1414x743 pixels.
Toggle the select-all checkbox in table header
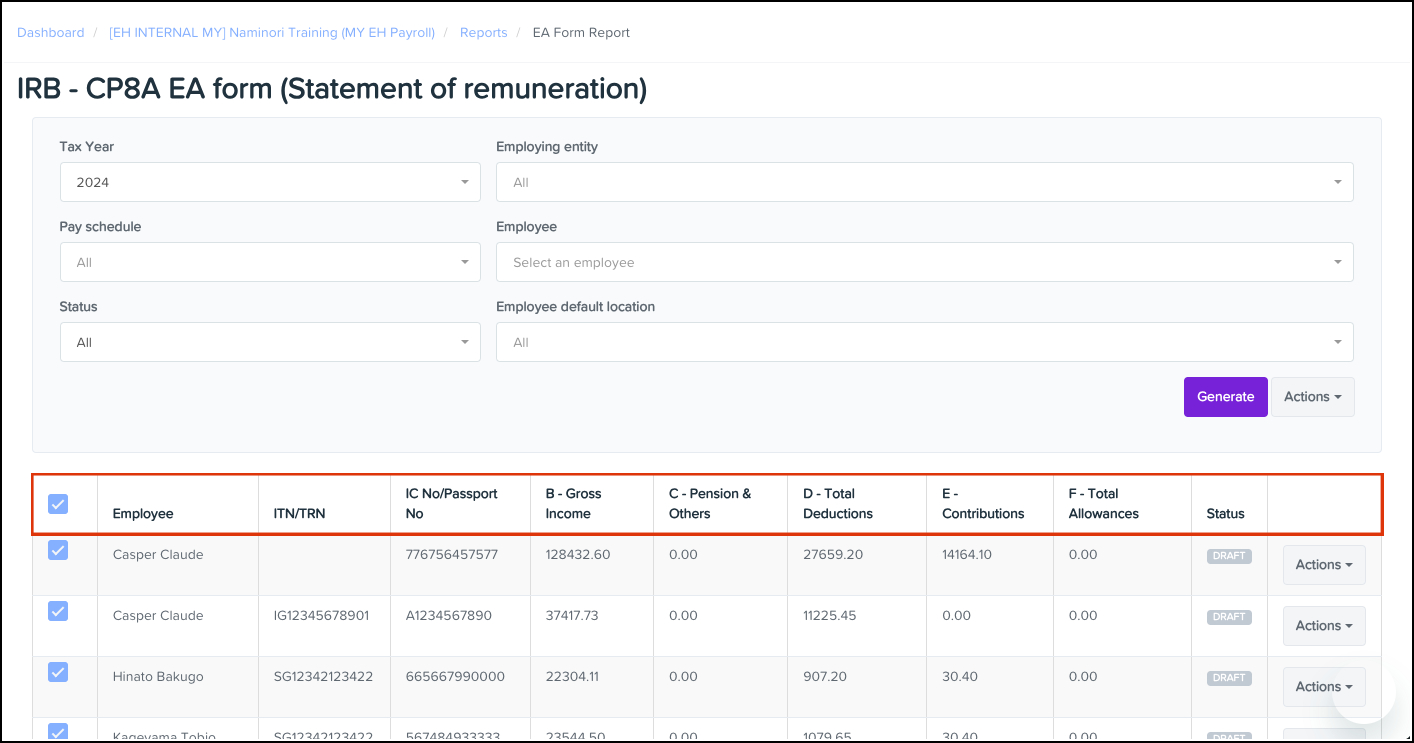59,504
